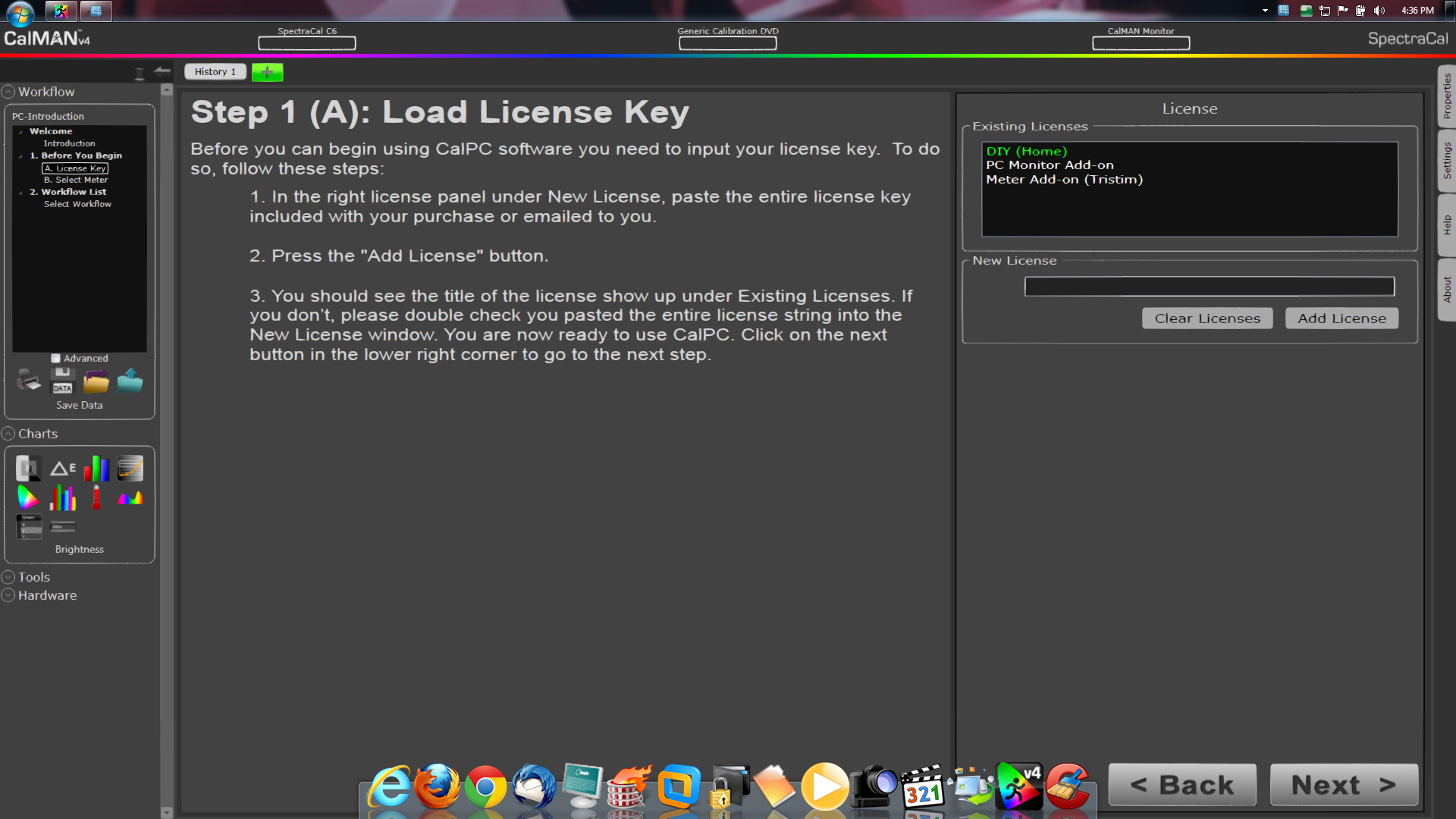Select 'B. Select Meter' workflow step
Screen dimensions: 1456x819
pyautogui.click(x=76, y=180)
